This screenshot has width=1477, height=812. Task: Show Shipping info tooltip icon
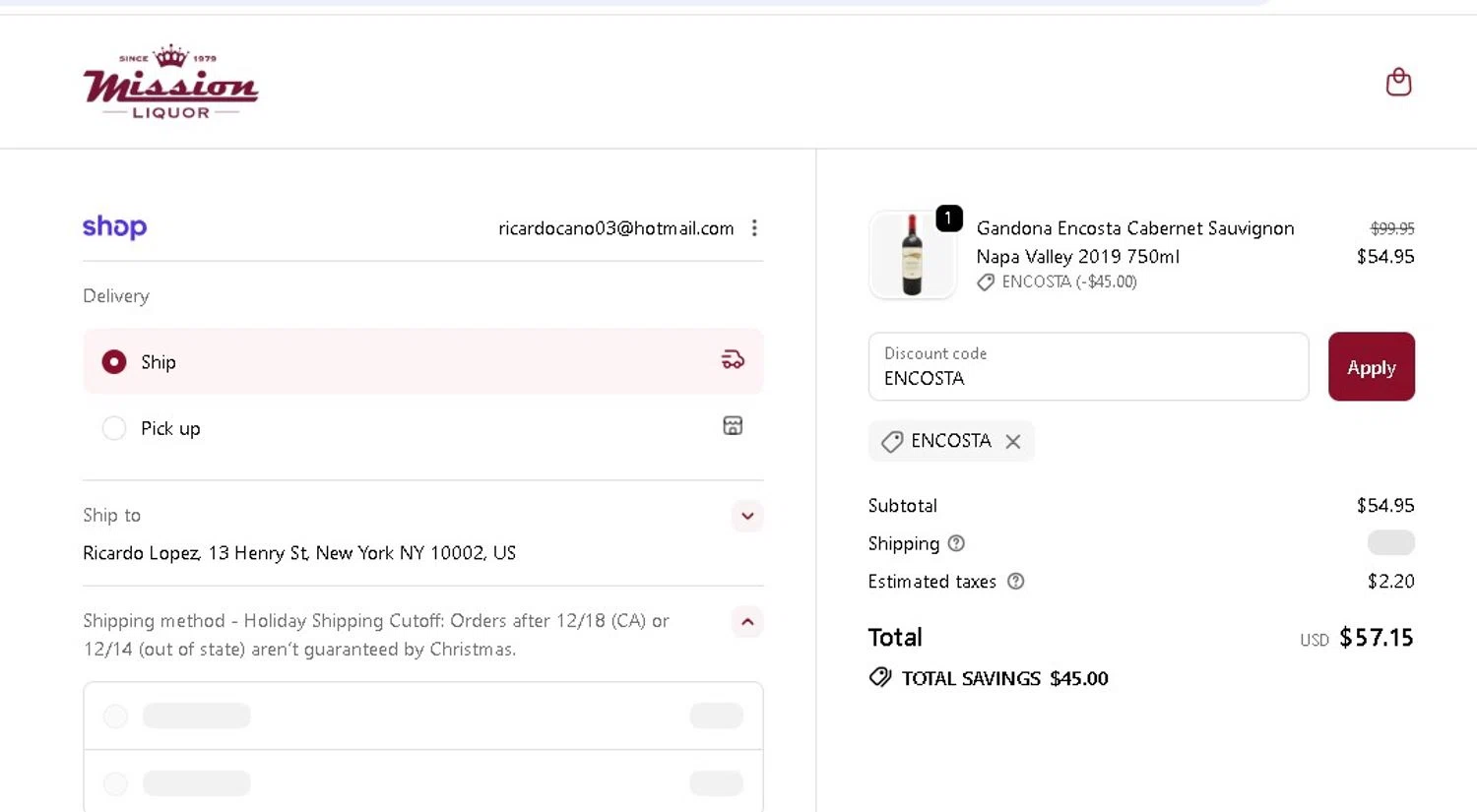956,543
